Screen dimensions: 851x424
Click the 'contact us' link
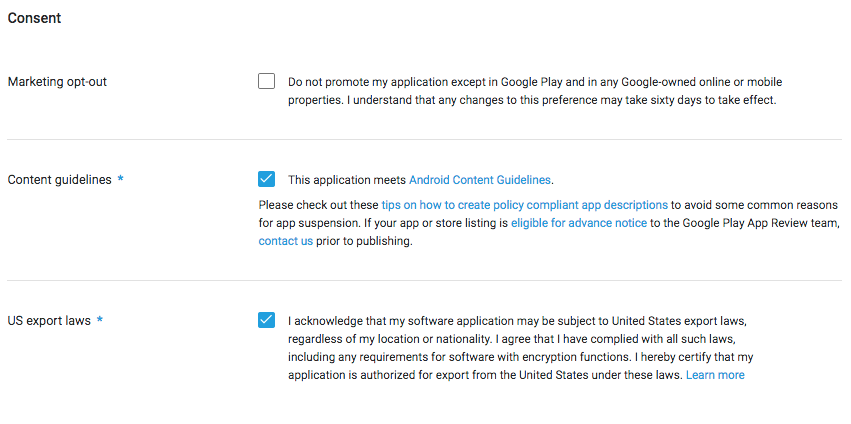tap(285, 241)
